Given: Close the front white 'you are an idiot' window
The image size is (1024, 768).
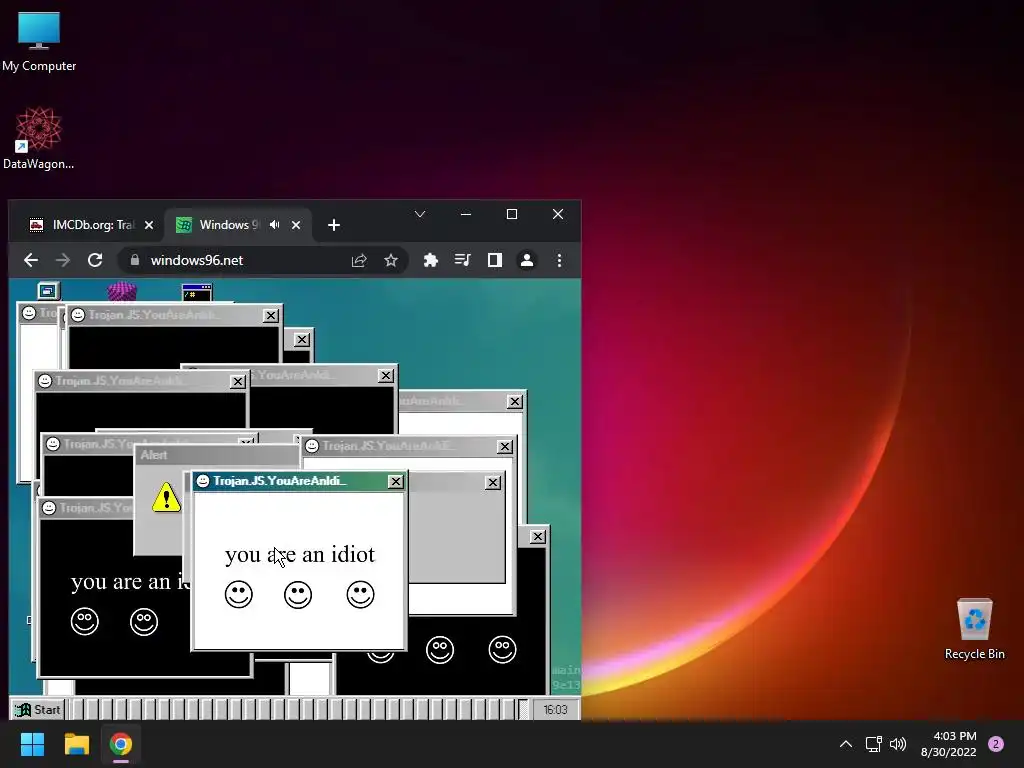Looking at the screenshot, I should coord(396,481).
